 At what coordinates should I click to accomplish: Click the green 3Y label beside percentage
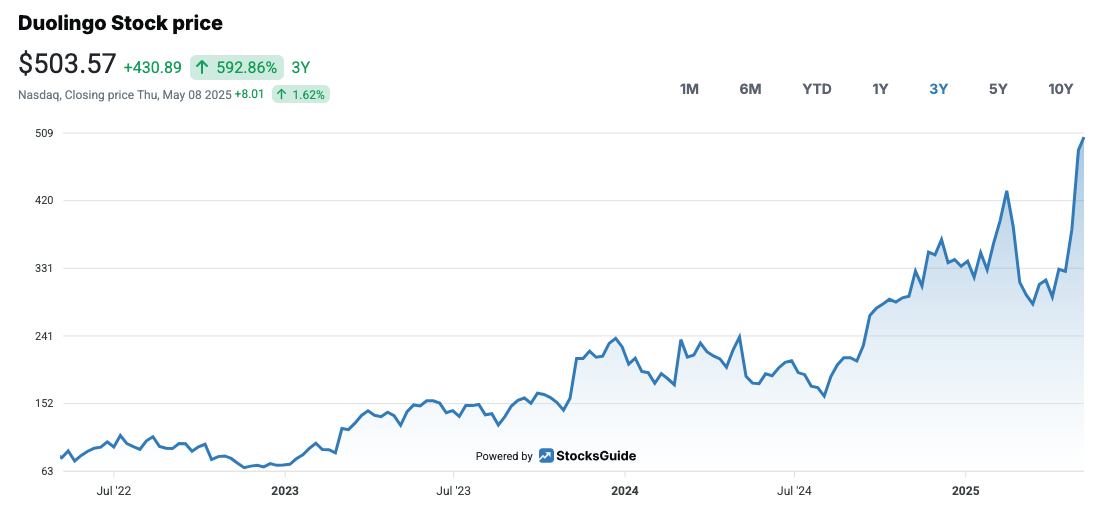[x=301, y=68]
